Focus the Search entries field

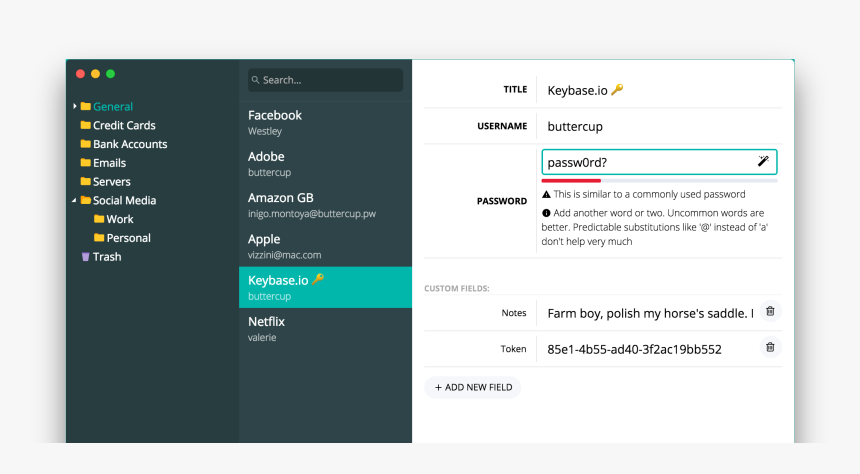point(325,80)
